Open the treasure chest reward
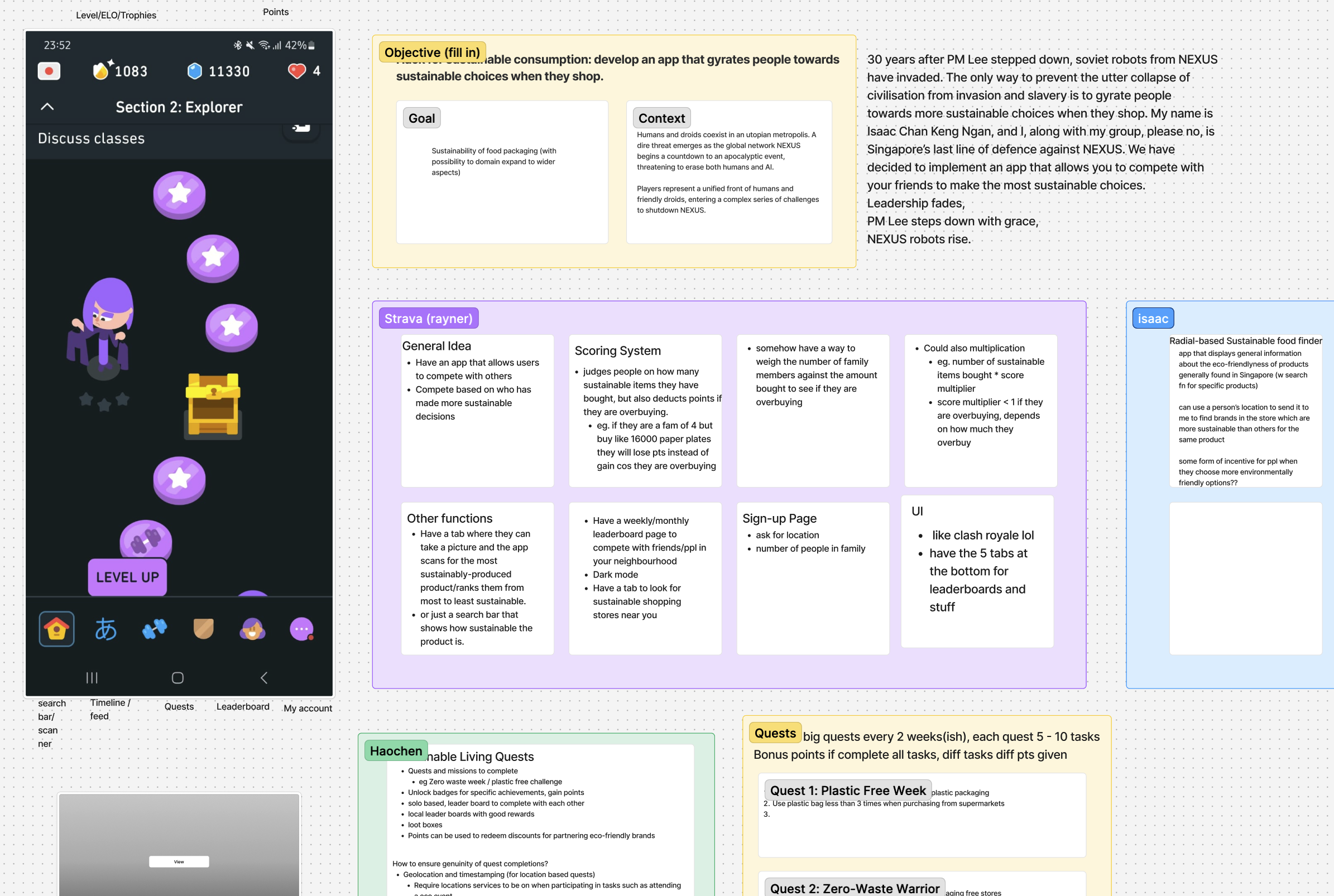The height and width of the screenshot is (896, 1334). (x=213, y=405)
